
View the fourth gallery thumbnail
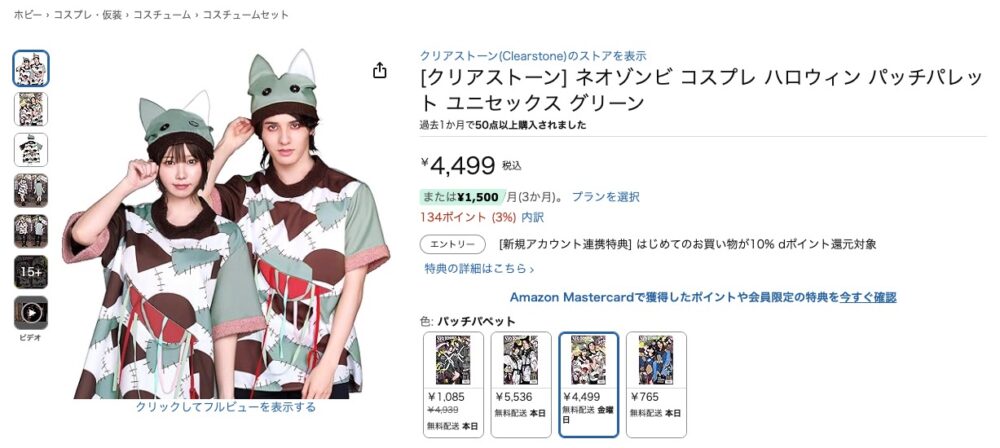pos(31,190)
